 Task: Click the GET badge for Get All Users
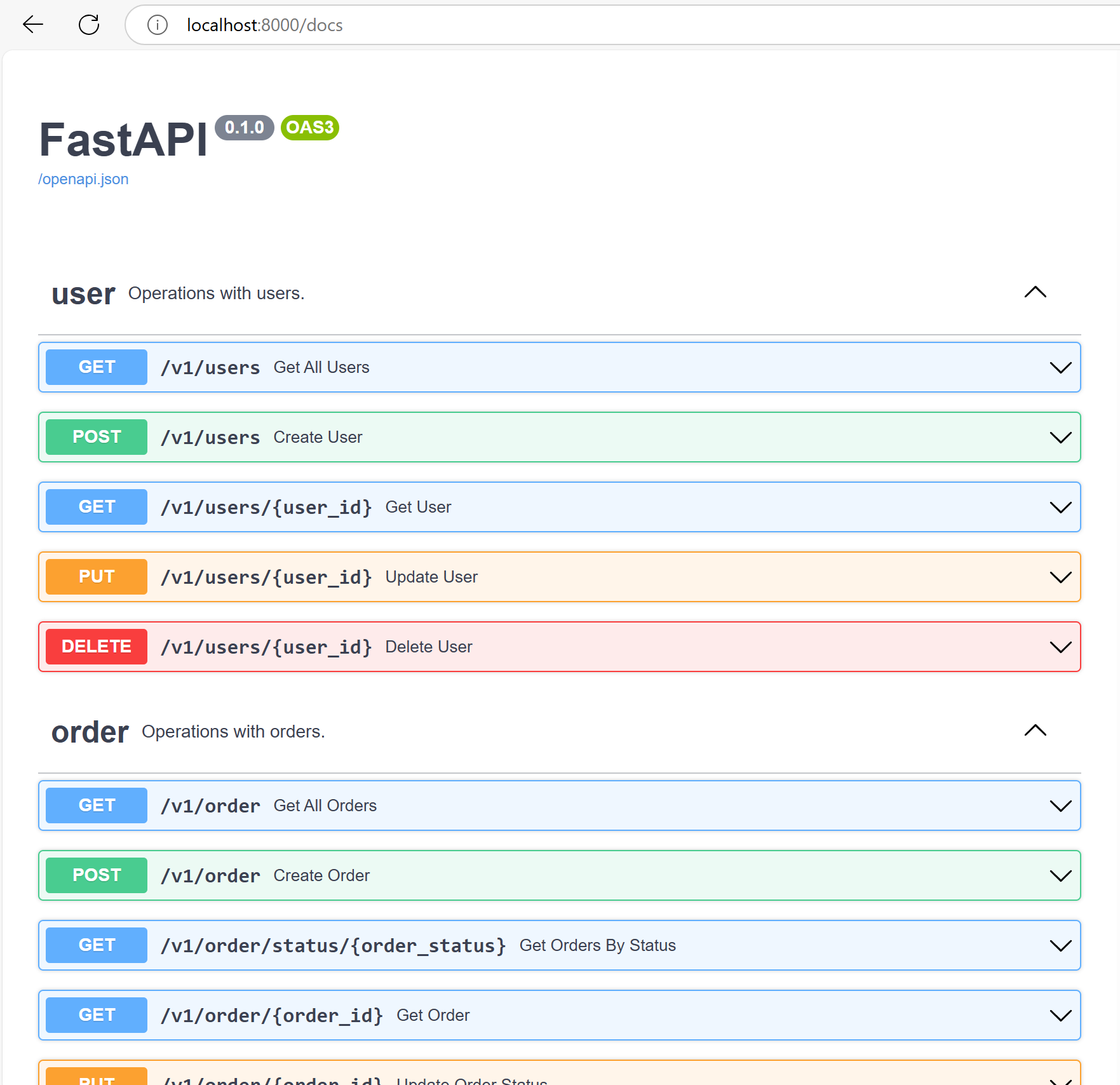click(97, 367)
